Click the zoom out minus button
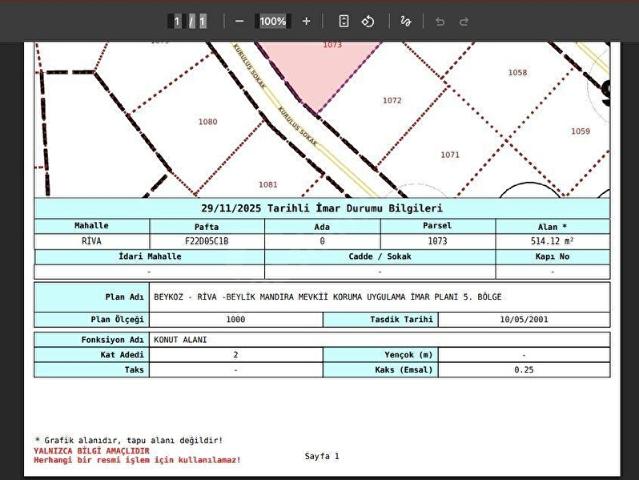The image size is (639, 480). [239, 21]
